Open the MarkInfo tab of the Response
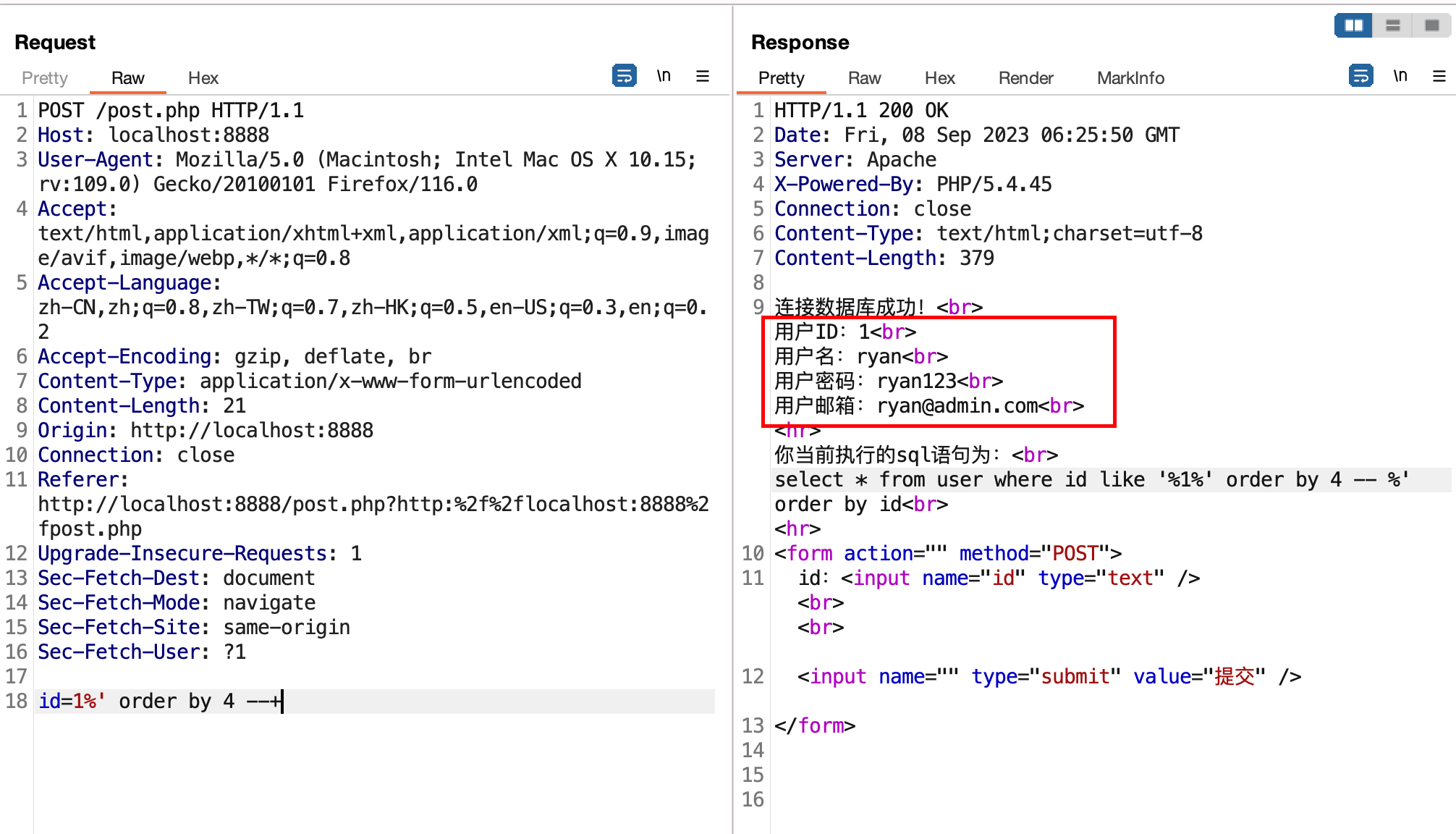This screenshot has width=1456, height=834. [1130, 78]
